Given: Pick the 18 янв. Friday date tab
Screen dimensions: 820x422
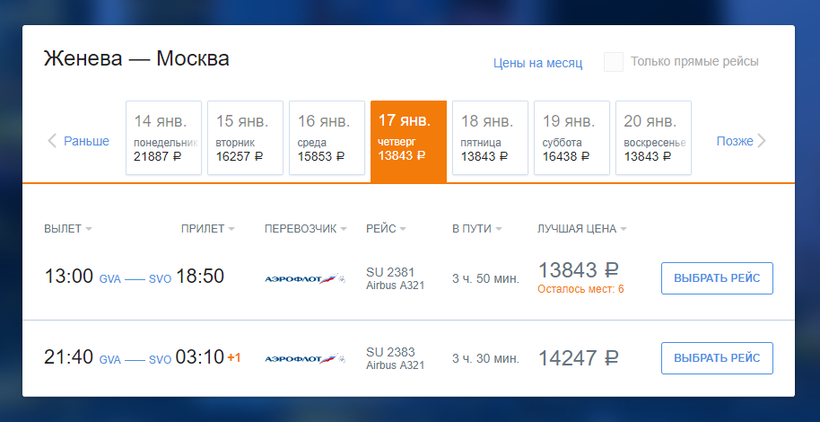Looking at the screenshot, I should click(490, 138).
